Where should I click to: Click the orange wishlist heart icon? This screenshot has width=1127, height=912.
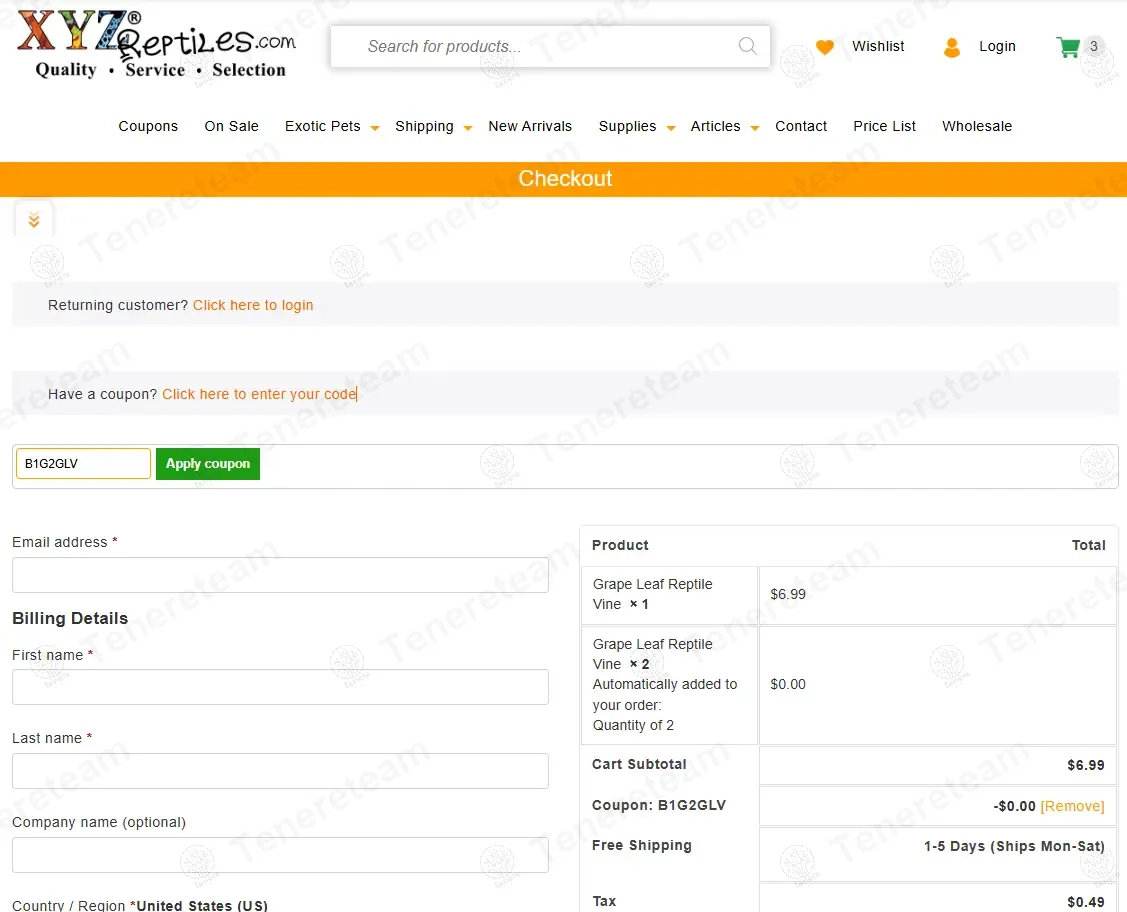[824, 47]
